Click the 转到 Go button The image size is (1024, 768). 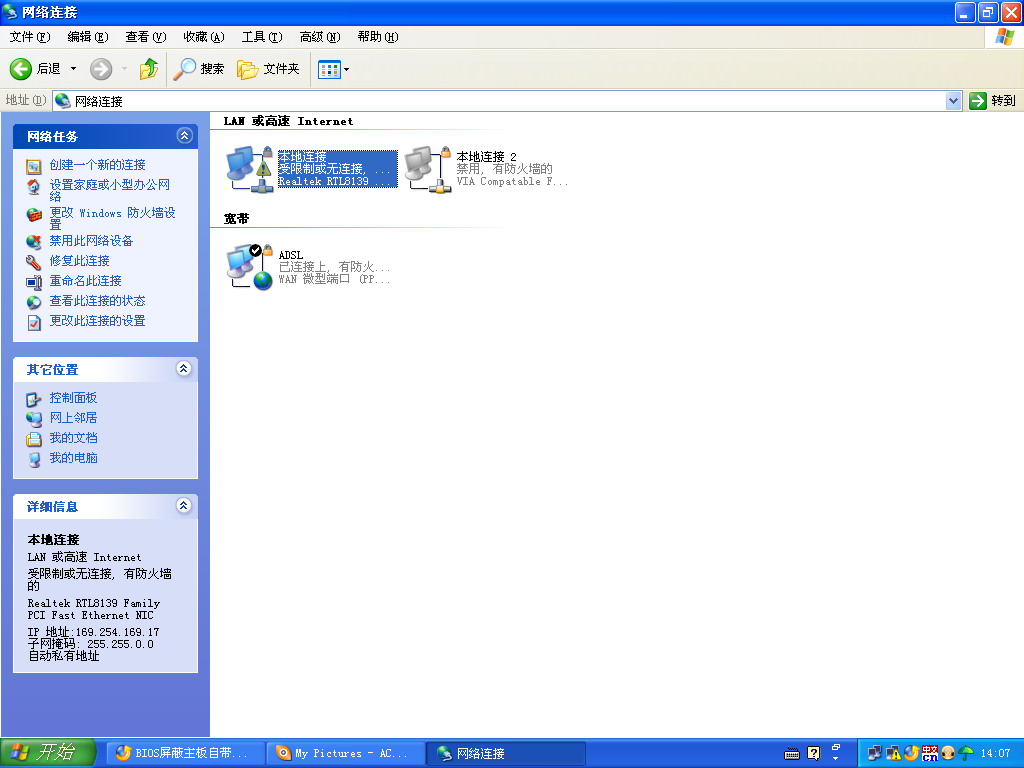pos(992,101)
